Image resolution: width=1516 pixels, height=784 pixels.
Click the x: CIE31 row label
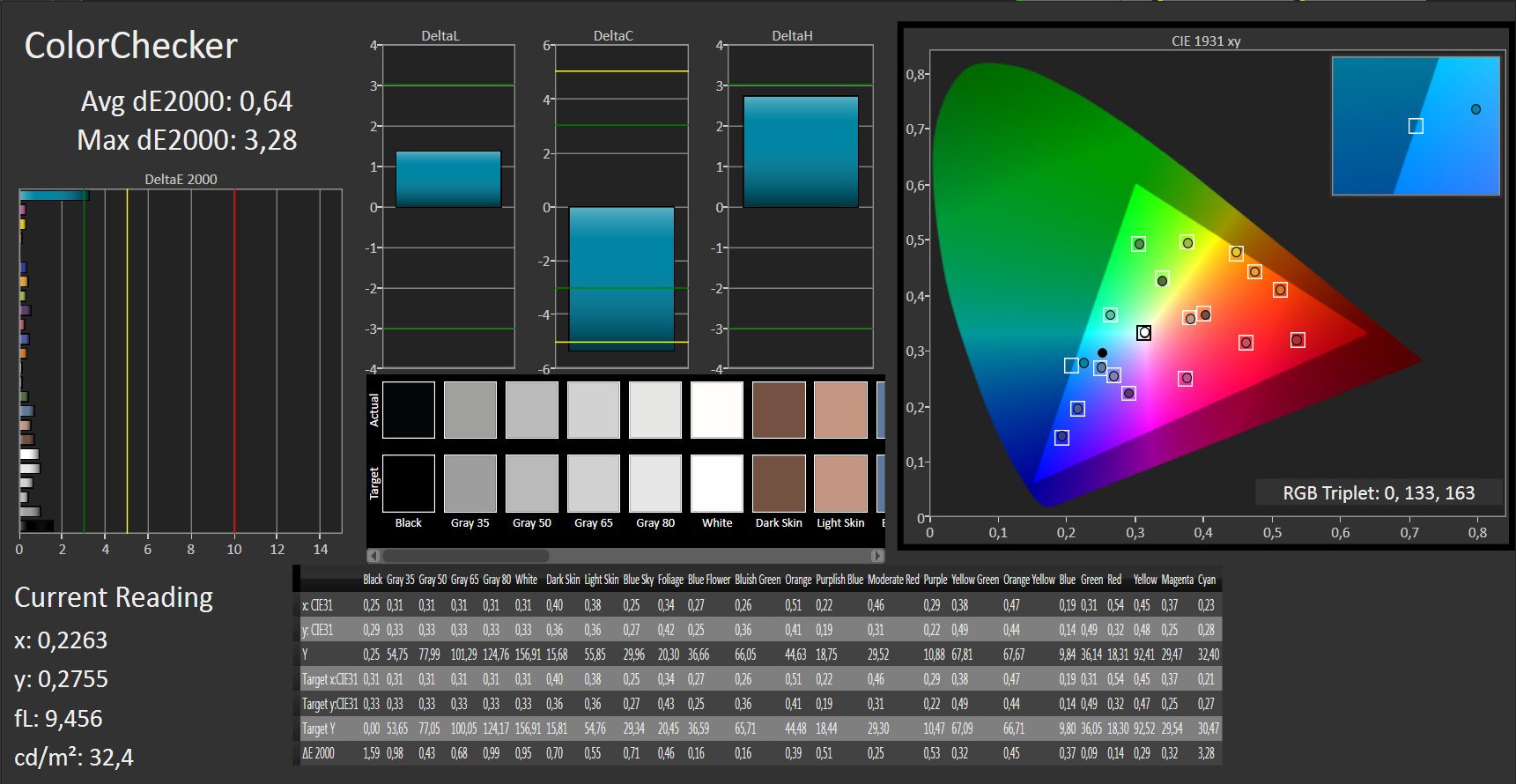point(317,605)
